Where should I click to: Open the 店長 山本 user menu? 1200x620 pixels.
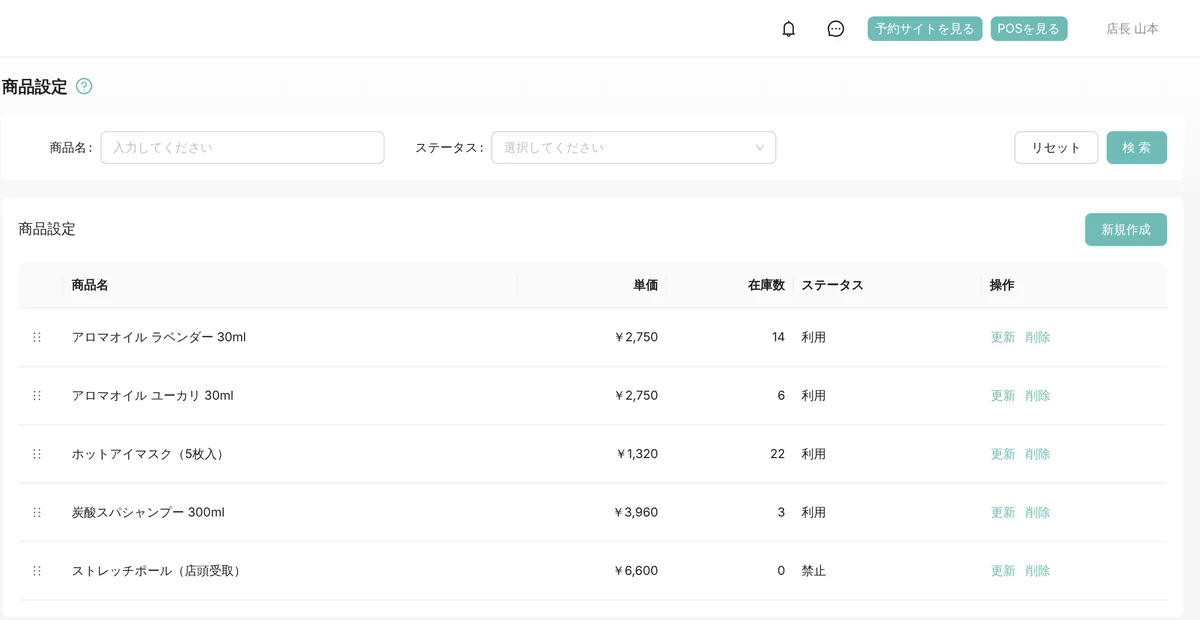pyautogui.click(x=1132, y=29)
